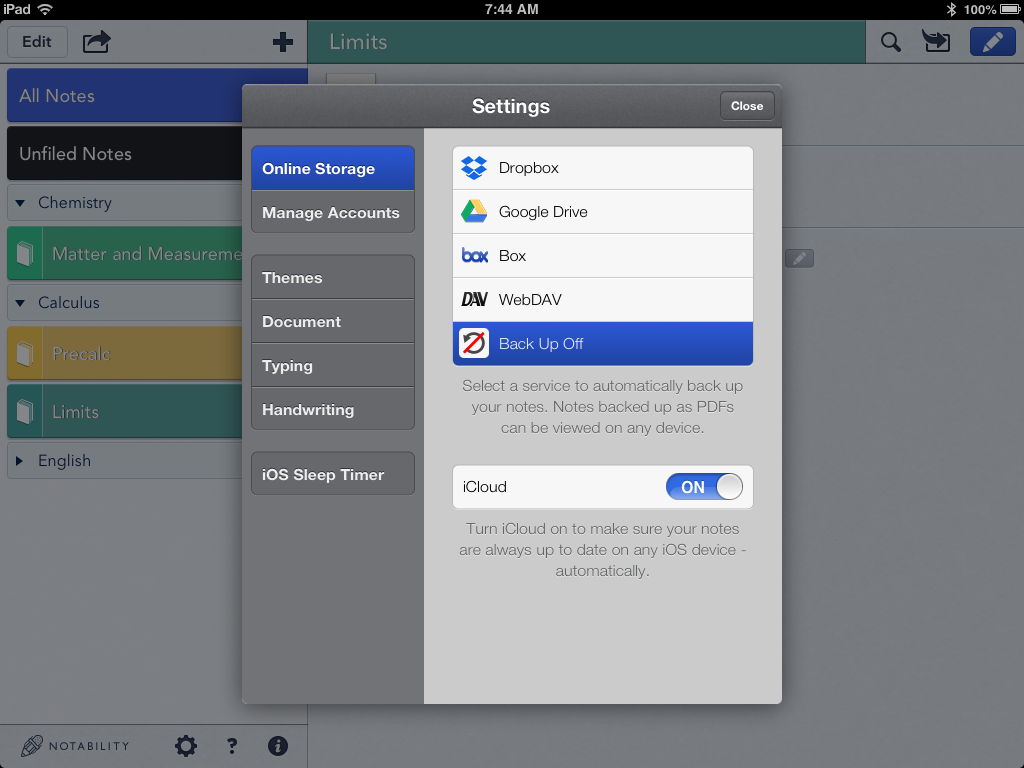1024x768 pixels.
Task: Switch to the Handwriting settings tab
Action: [332, 410]
